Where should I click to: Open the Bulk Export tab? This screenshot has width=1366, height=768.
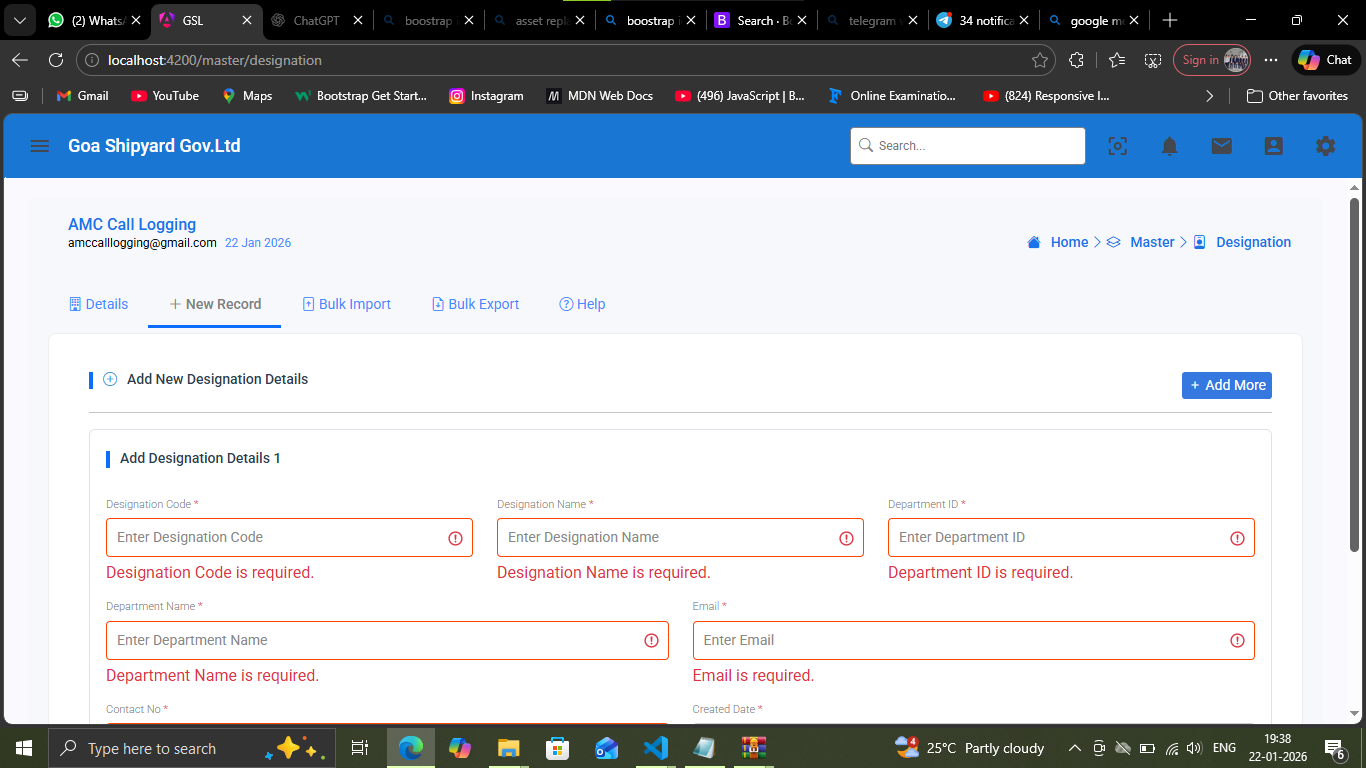point(475,304)
